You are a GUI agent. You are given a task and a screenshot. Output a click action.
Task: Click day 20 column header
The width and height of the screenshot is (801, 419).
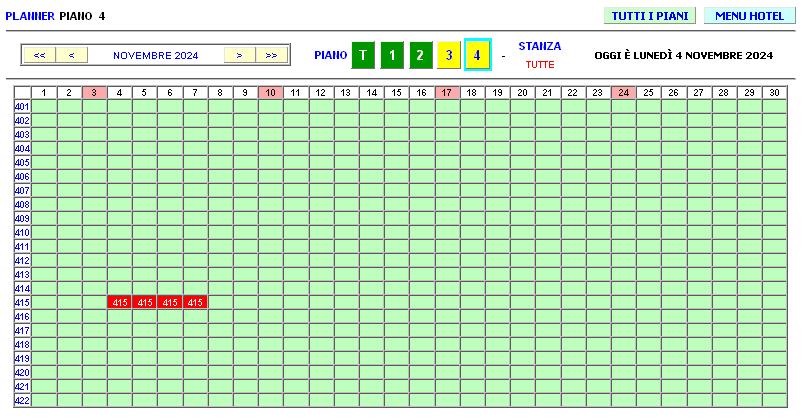point(522,92)
